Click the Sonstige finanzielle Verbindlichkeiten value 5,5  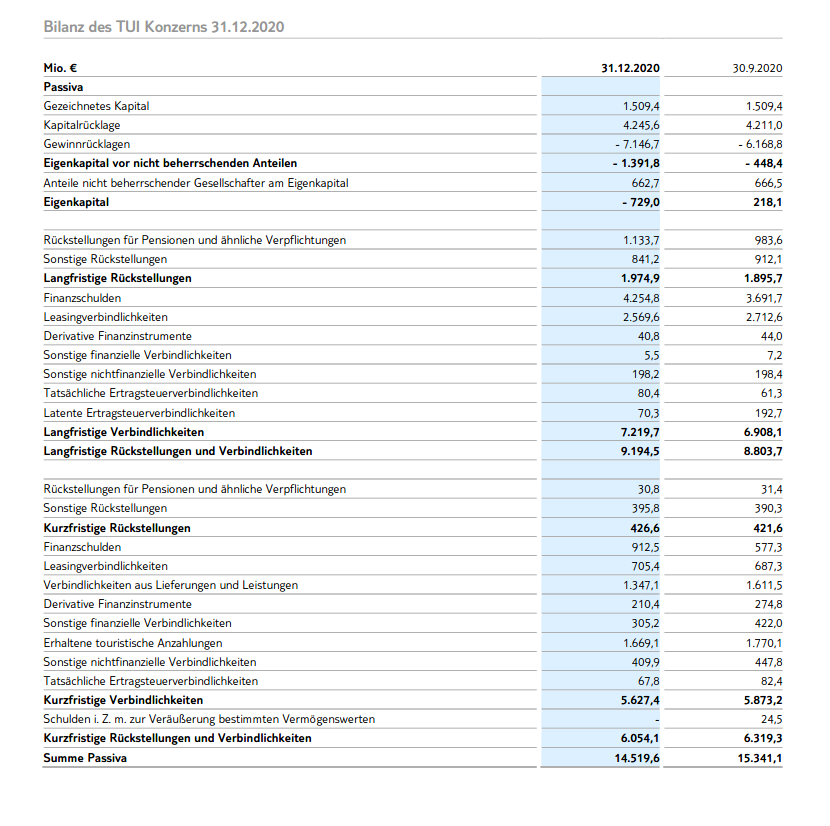pos(652,355)
